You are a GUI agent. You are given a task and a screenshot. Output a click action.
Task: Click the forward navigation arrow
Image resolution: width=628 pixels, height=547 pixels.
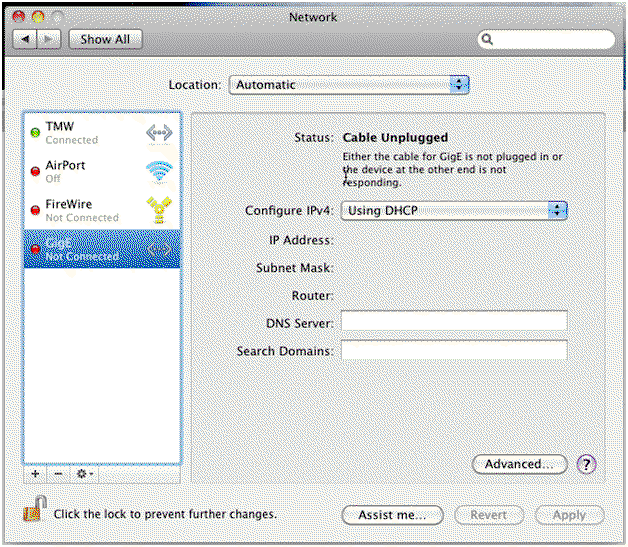click(48, 39)
